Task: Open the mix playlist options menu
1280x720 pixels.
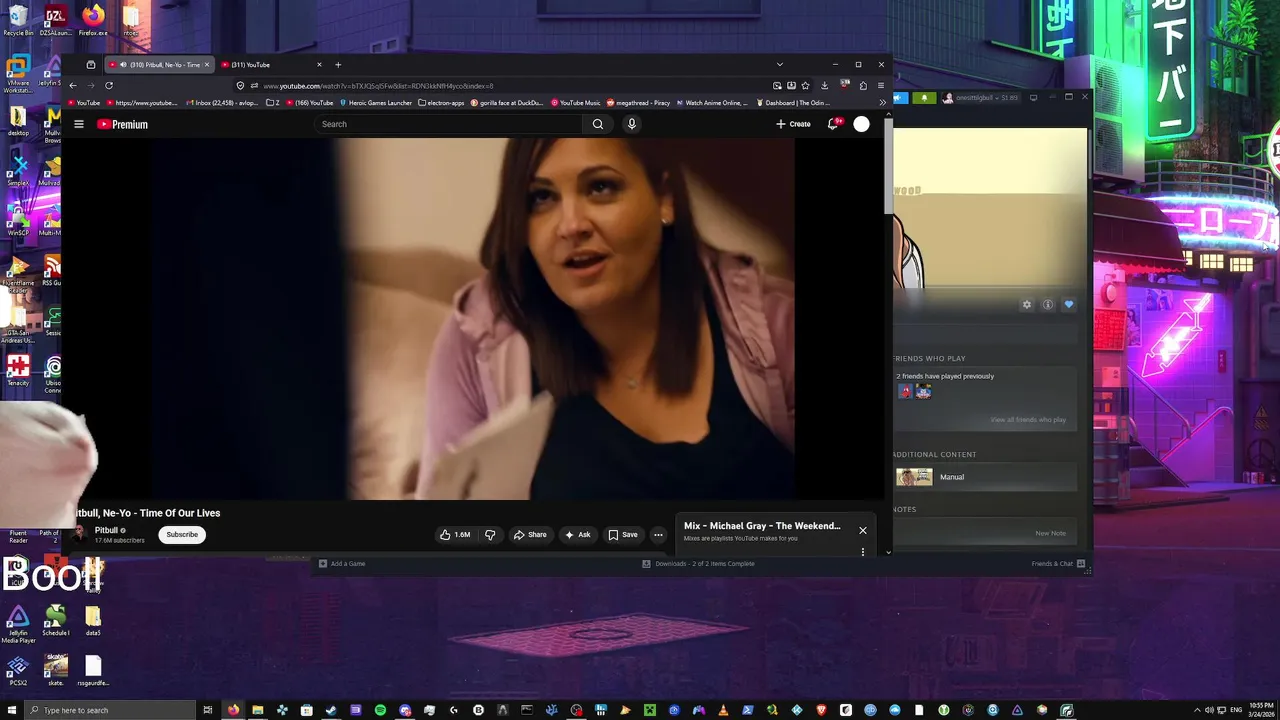Action: coord(863,551)
